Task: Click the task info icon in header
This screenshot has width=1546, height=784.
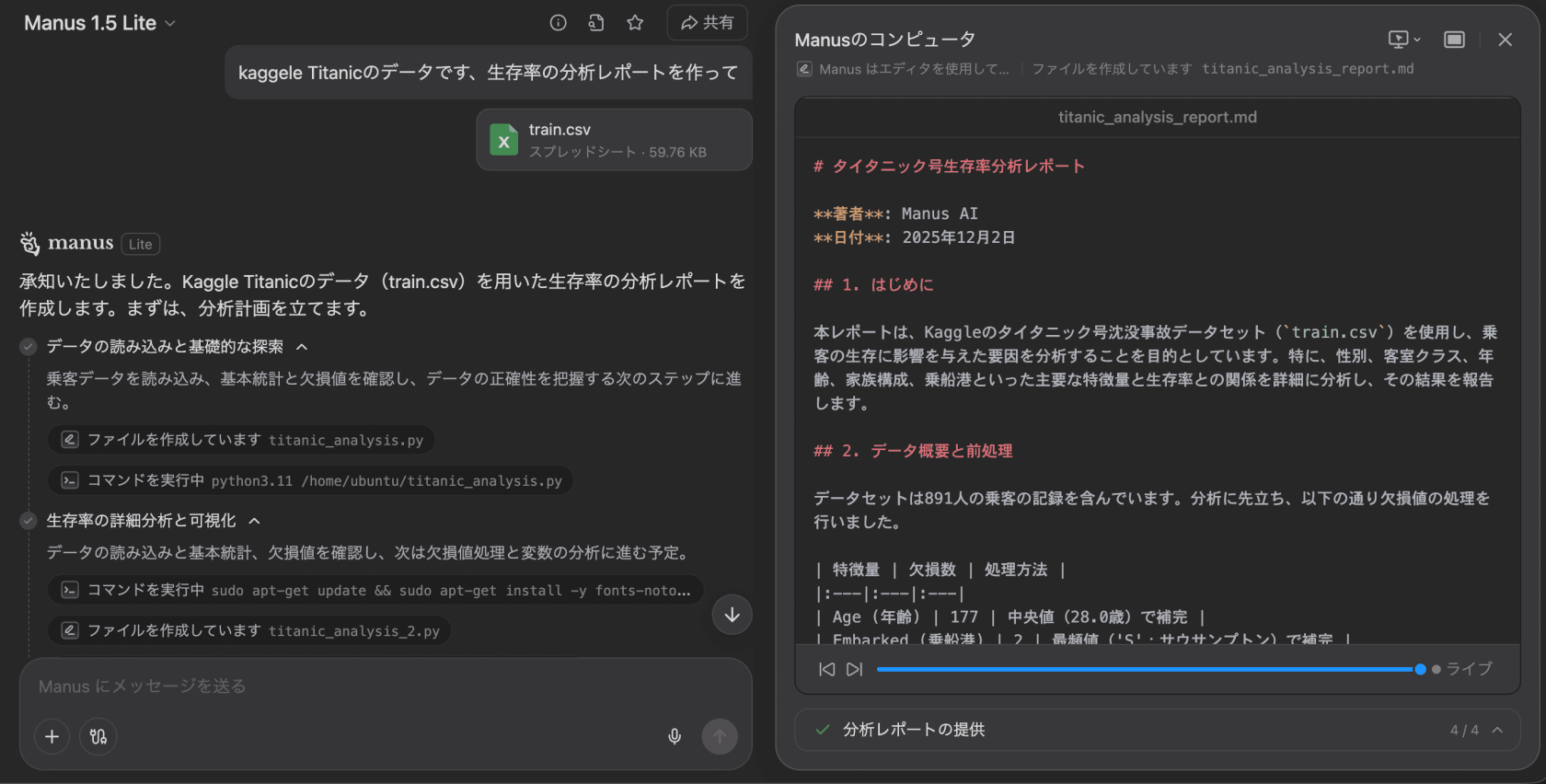Action: coord(558,23)
